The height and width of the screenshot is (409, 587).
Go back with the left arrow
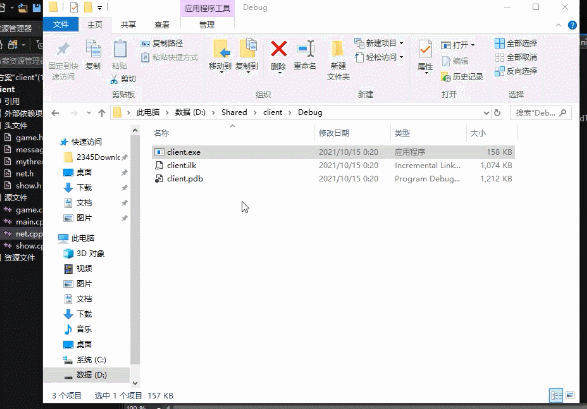pyautogui.click(x=55, y=113)
